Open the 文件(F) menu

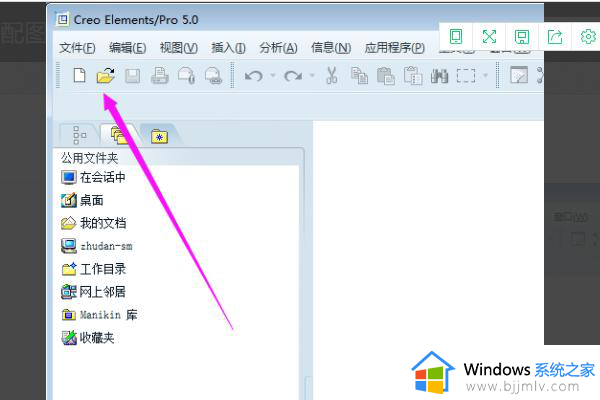[x=77, y=48]
